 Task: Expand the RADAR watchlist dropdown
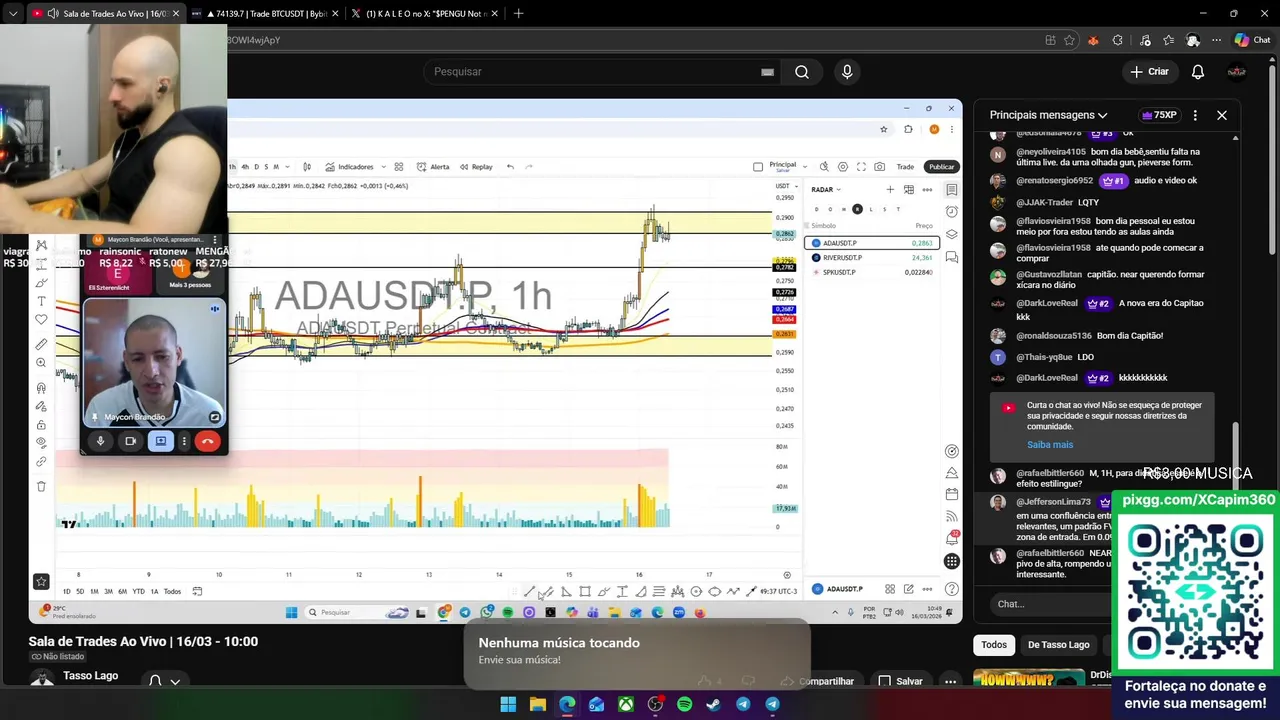point(826,189)
